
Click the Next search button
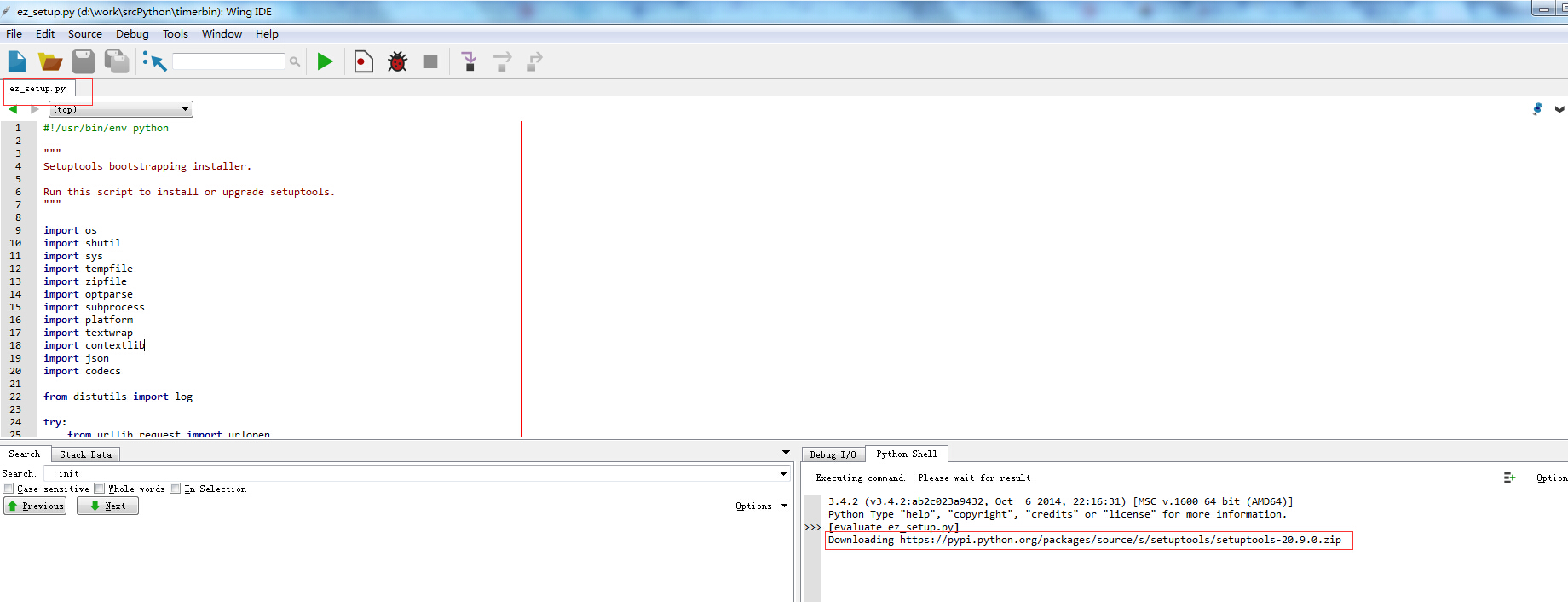point(107,506)
